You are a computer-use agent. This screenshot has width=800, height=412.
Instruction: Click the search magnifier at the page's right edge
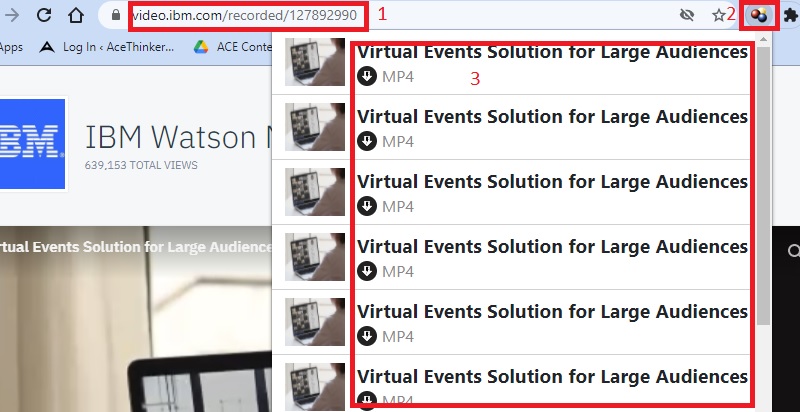(x=794, y=251)
